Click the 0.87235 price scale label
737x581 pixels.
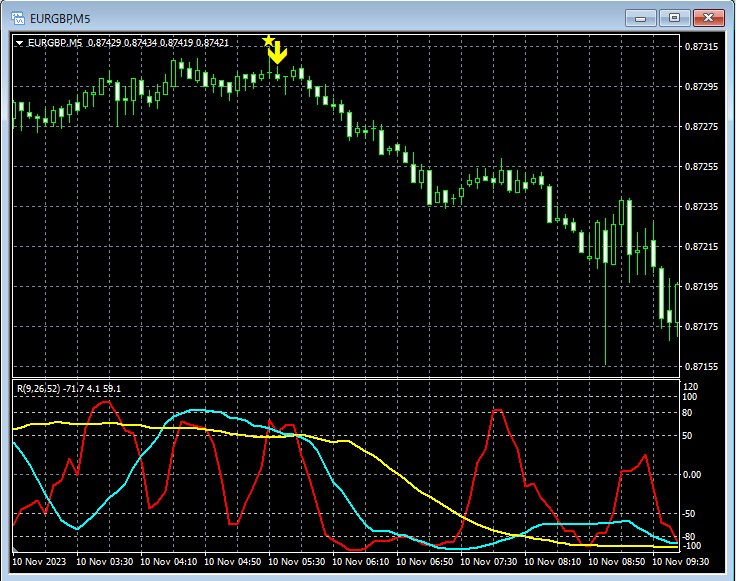click(x=701, y=206)
